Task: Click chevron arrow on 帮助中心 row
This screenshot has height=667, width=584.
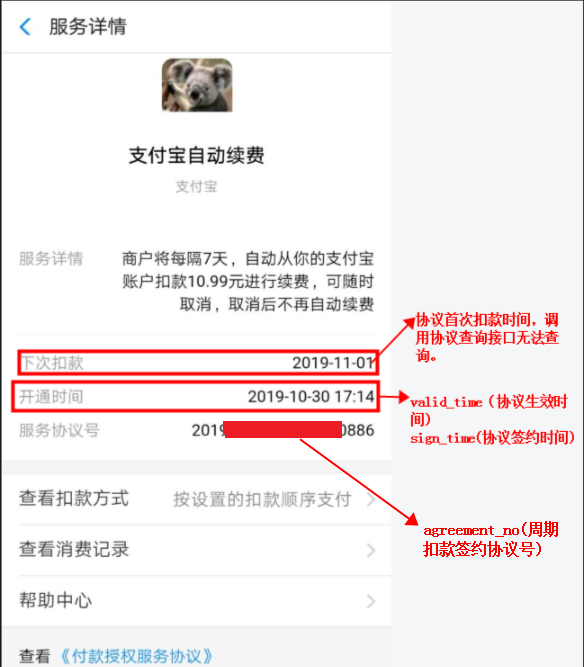Action: (371, 601)
